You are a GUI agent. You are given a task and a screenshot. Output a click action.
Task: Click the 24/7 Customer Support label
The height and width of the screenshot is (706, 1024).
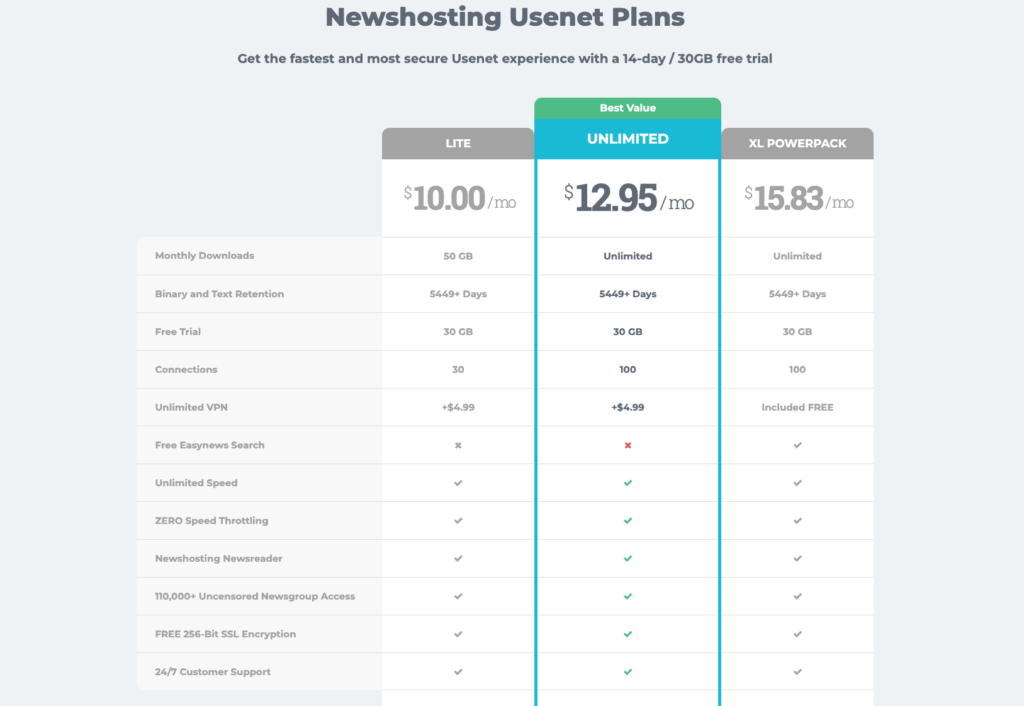click(213, 672)
